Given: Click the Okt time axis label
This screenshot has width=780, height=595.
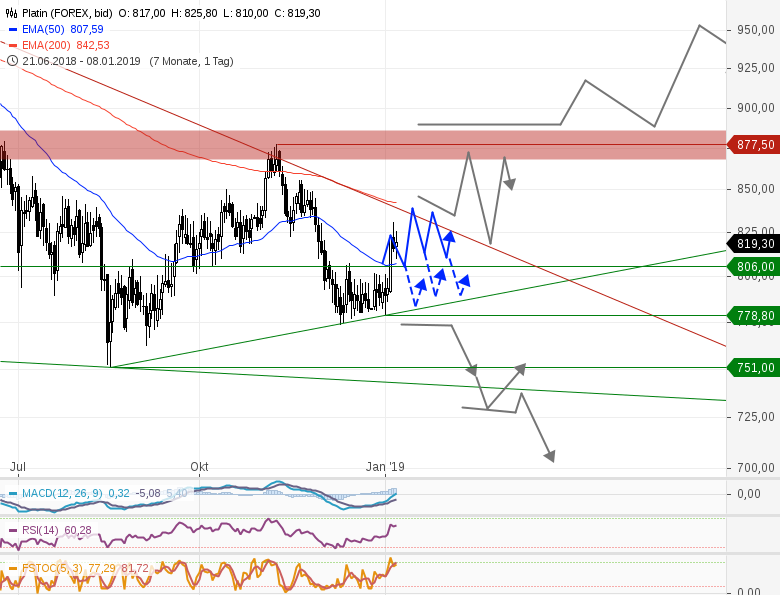Looking at the screenshot, I should (199, 467).
